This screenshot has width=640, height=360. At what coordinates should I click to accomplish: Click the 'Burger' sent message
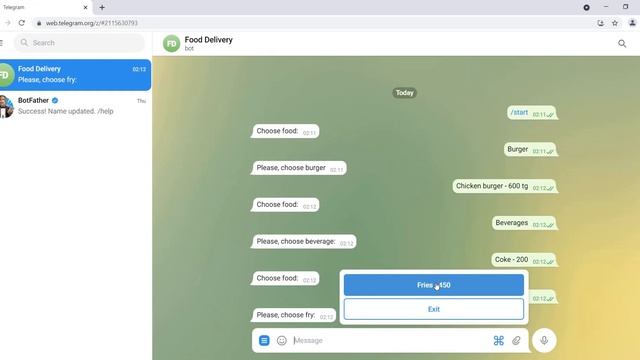(x=530, y=149)
